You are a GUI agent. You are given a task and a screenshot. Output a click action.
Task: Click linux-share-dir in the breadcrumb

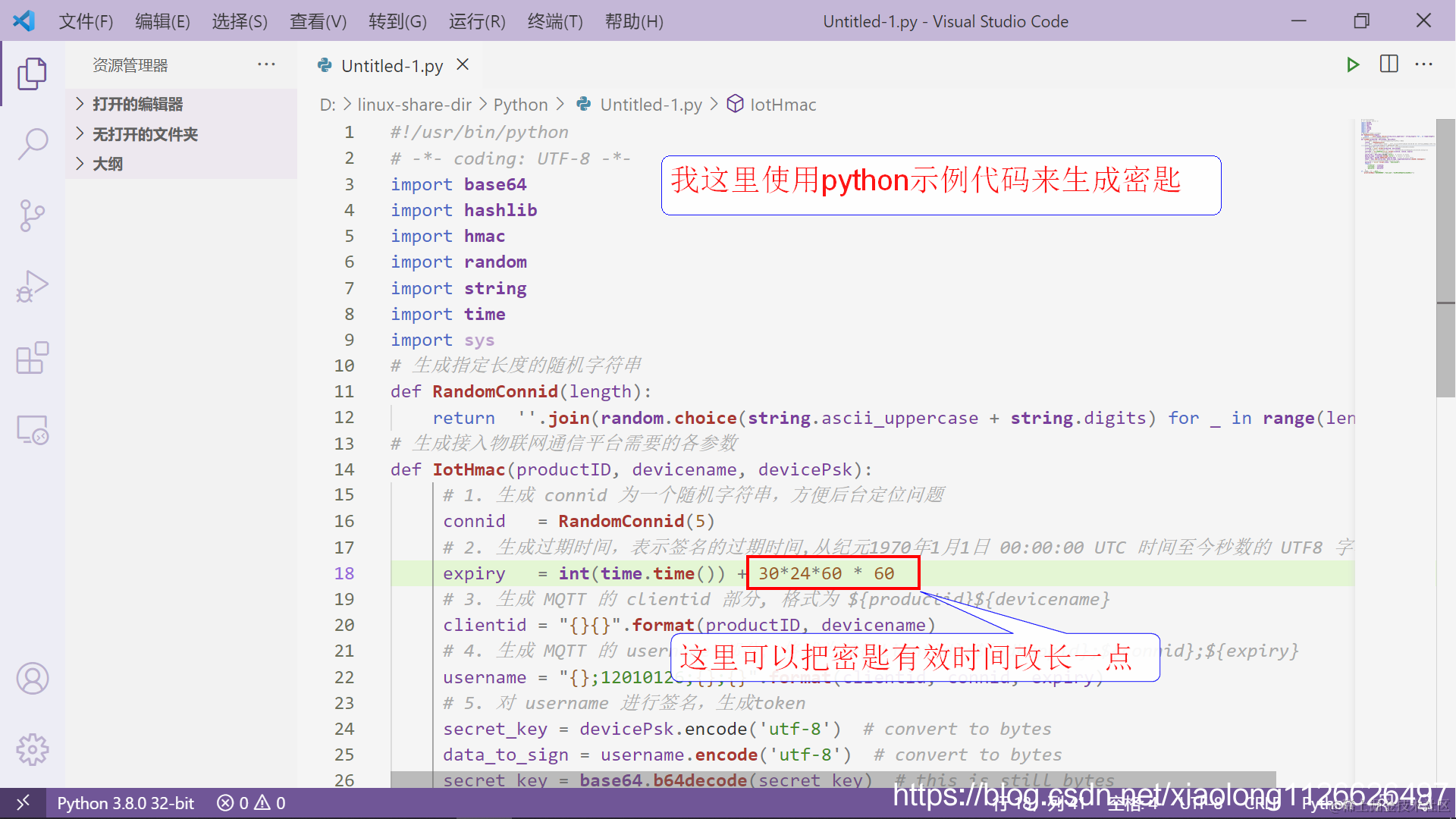pos(414,105)
